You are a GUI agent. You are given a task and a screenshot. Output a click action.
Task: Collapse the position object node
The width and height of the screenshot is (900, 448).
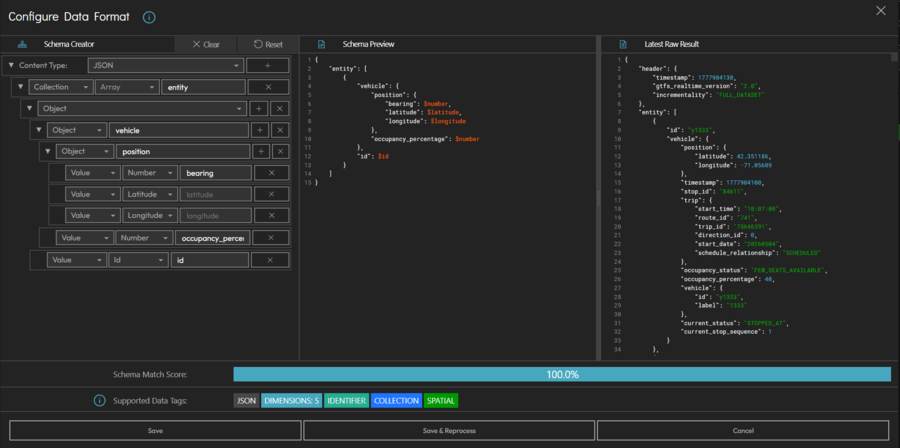[48, 151]
